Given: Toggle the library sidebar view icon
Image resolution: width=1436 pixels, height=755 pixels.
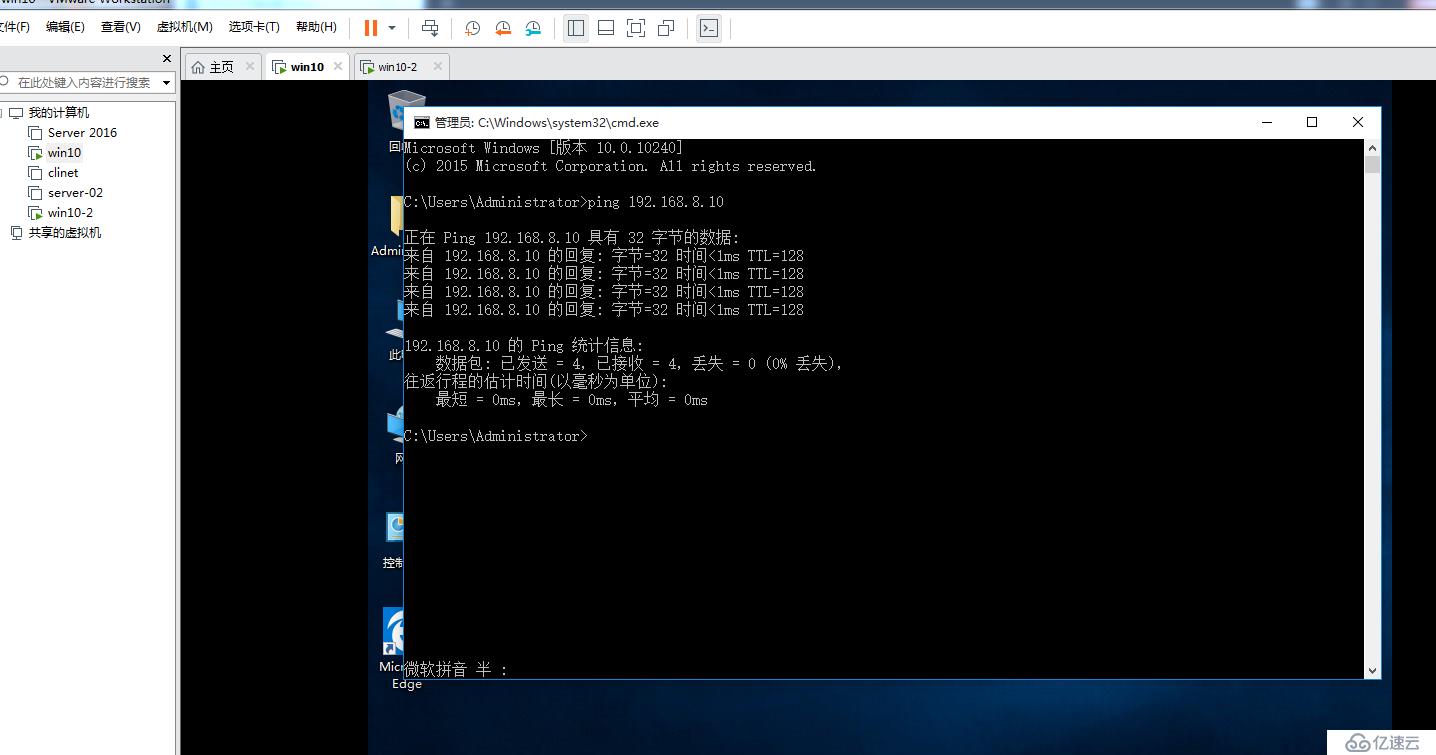Looking at the screenshot, I should 576,28.
